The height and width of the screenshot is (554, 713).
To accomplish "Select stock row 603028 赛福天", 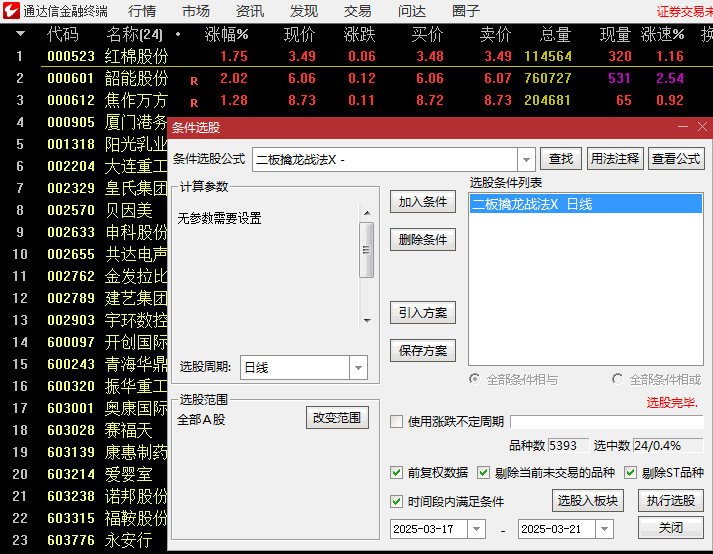I will point(84,430).
